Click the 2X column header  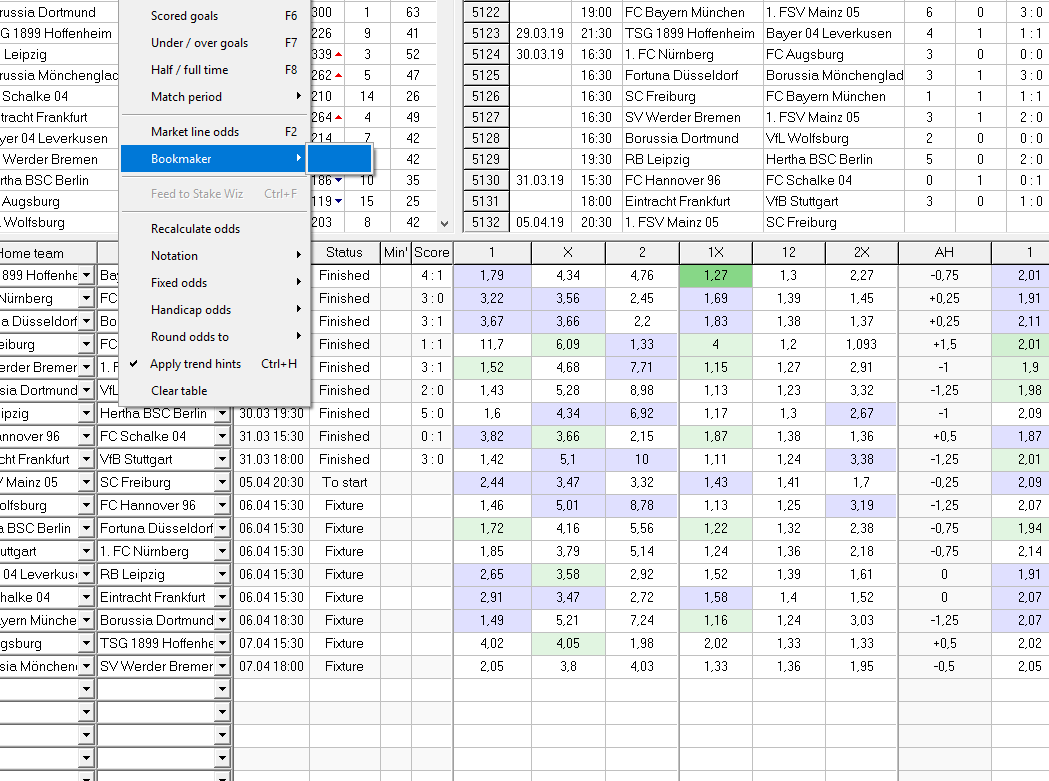pos(862,252)
